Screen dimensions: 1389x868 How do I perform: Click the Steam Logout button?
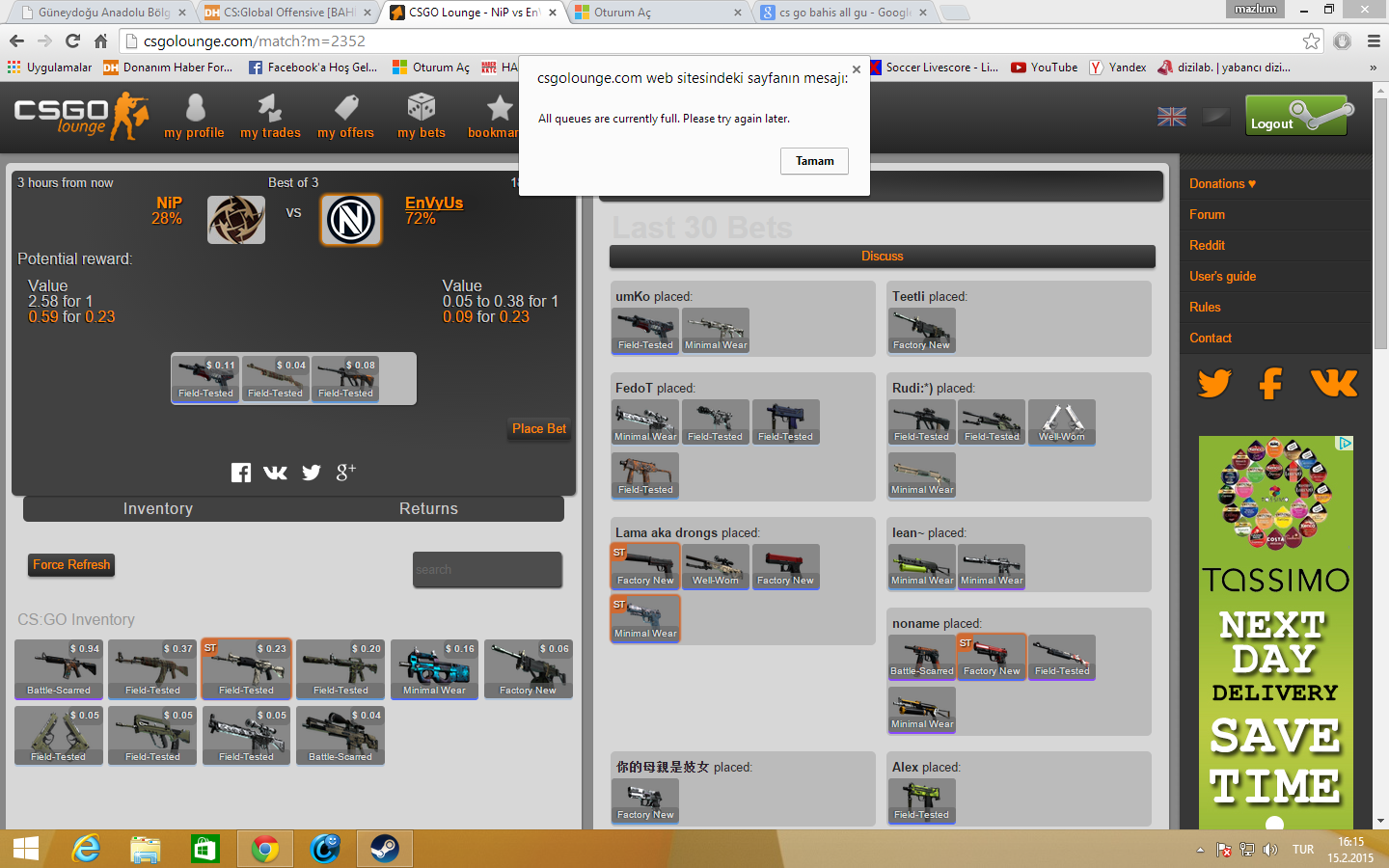coord(1300,116)
